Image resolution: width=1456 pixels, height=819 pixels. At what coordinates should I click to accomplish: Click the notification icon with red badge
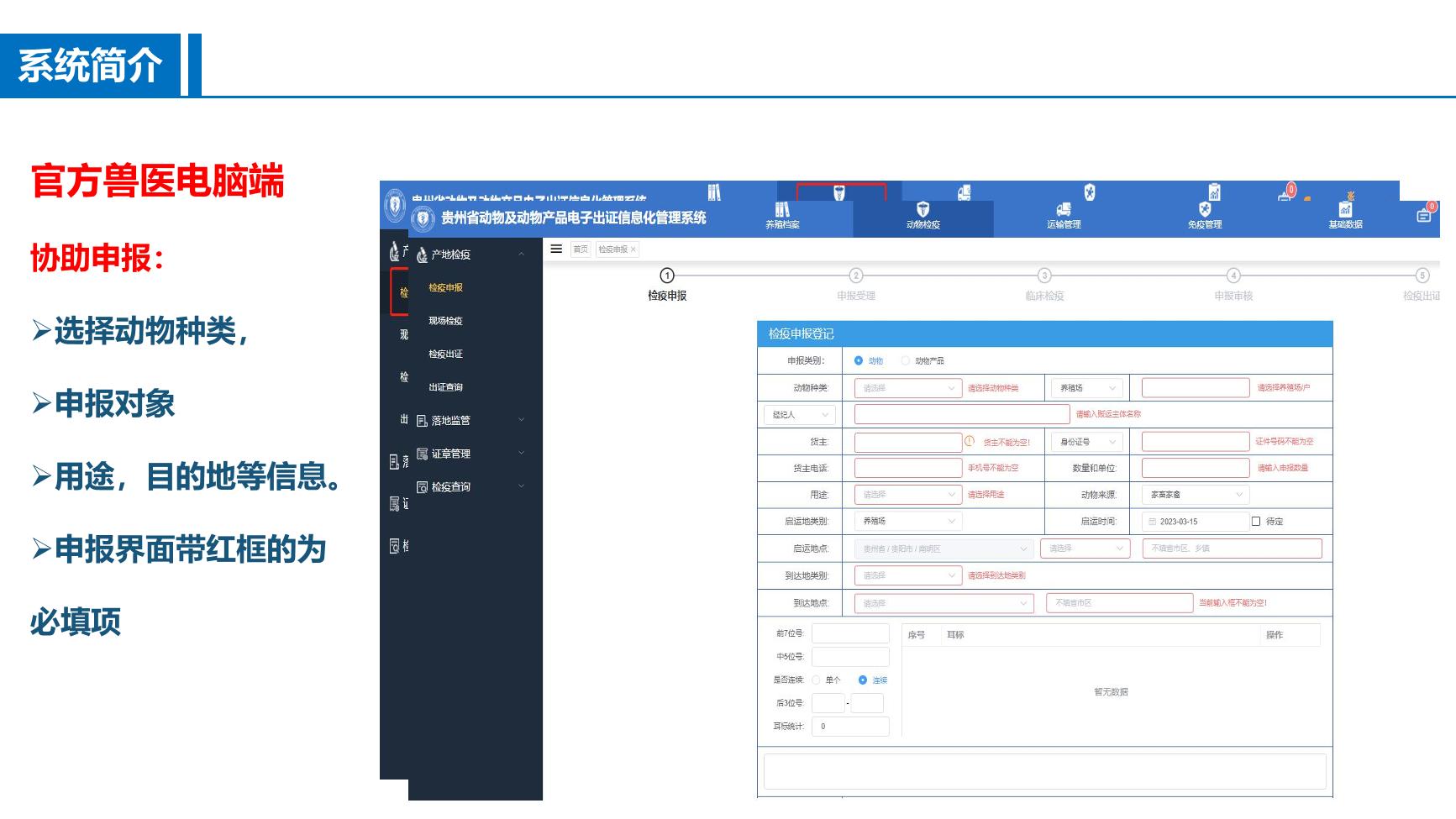click(x=1424, y=215)
